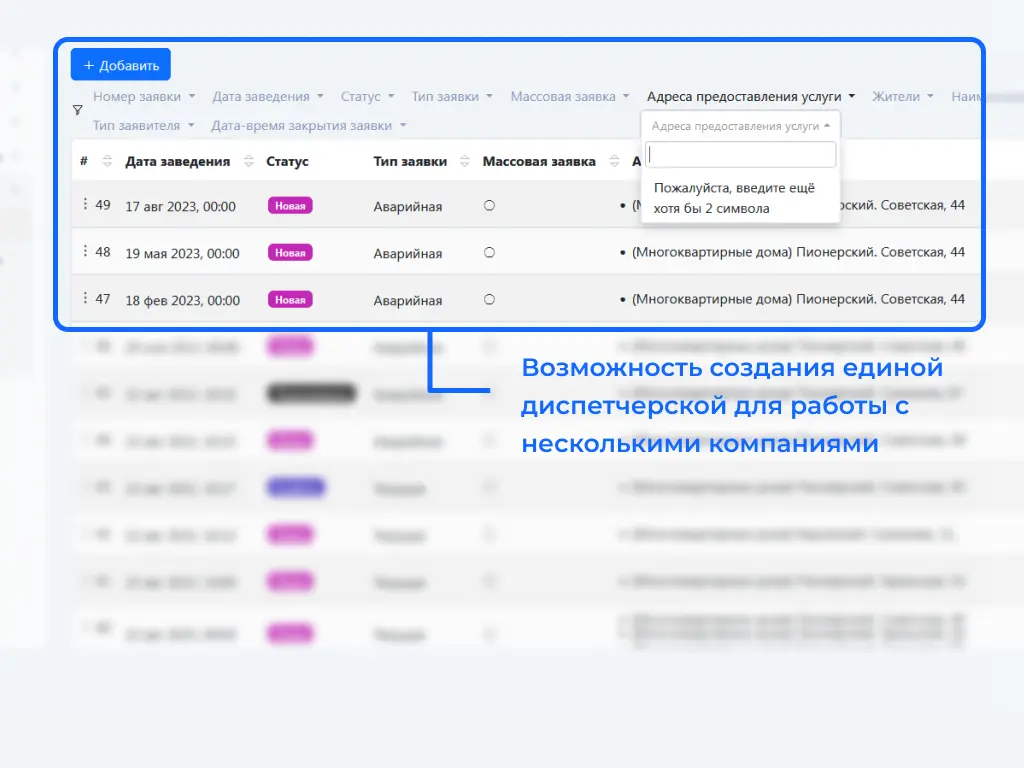Open the Жители filter dropdown
This screenshot has height=768, width=1024.
902,97
